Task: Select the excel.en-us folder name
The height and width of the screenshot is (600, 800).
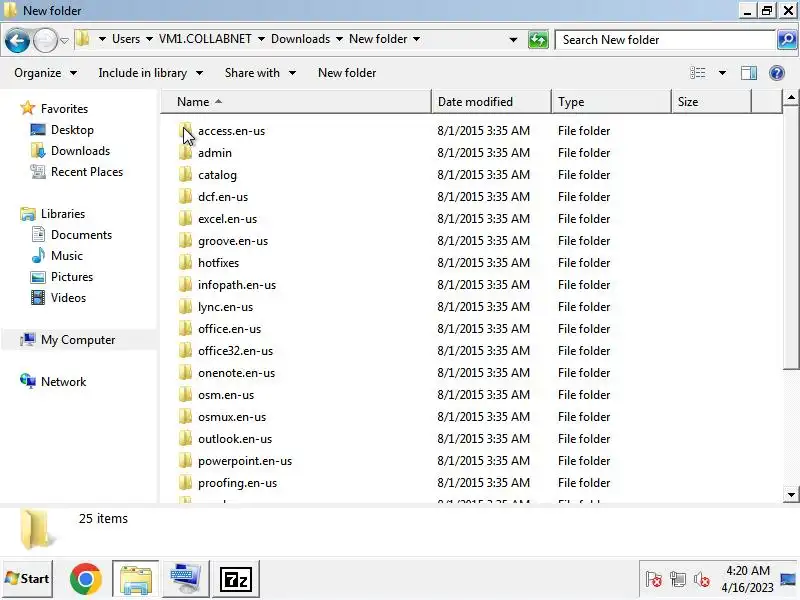Action: point(228,219)
